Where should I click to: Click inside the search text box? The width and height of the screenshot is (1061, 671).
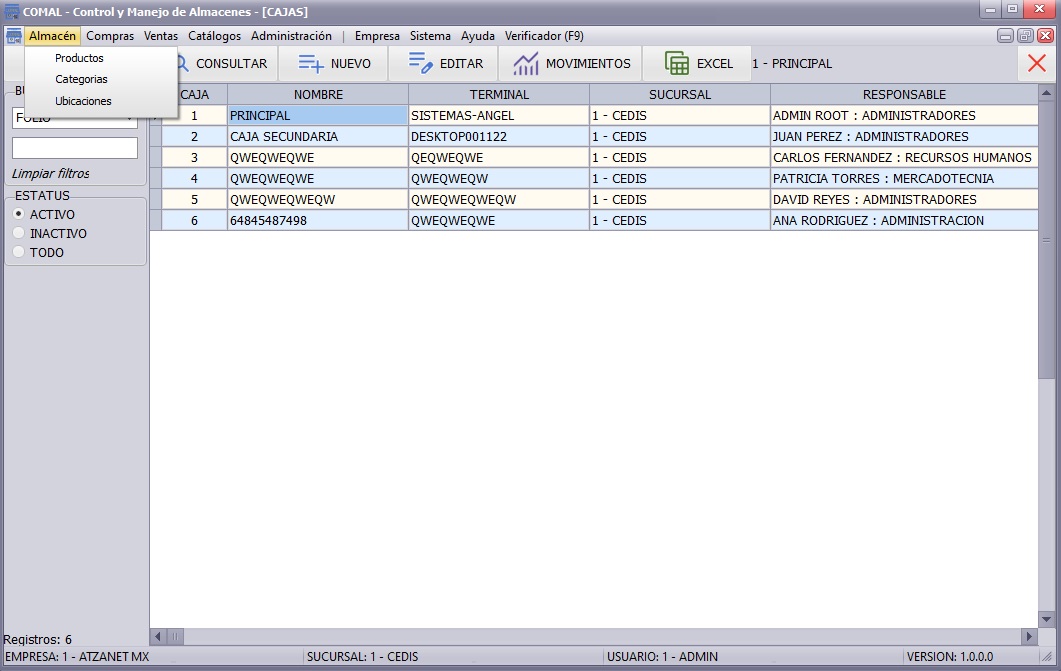[75, 146]
